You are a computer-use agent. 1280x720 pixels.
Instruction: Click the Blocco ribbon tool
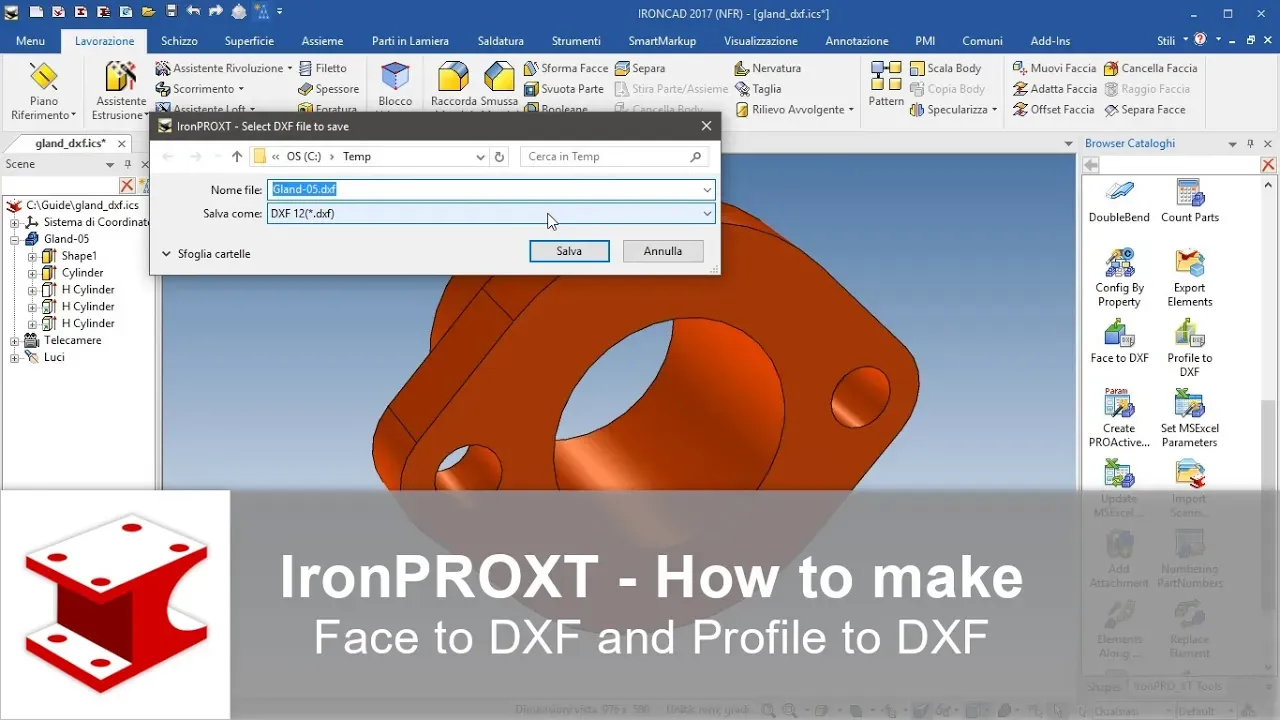point(395,86)
